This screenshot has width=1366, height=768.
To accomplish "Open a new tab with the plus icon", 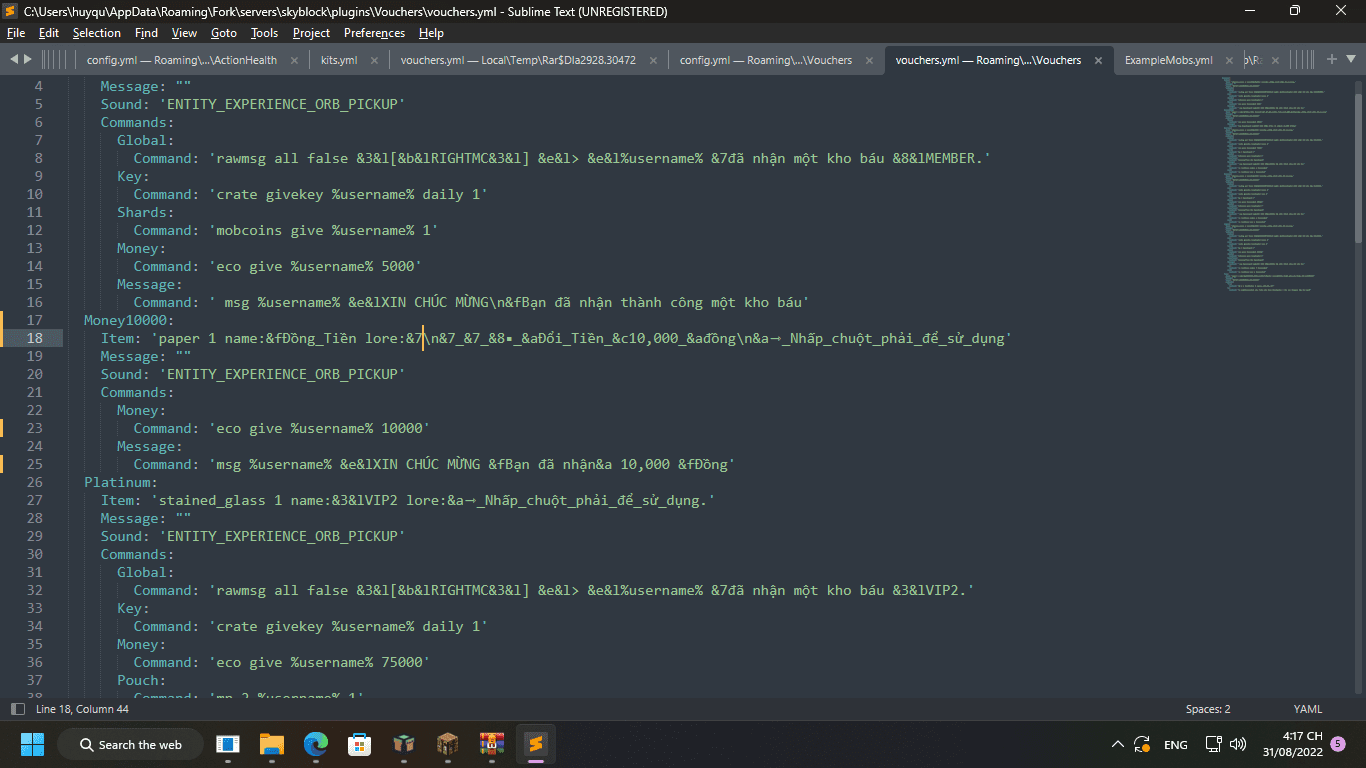I will click(x=1331, y=60).
